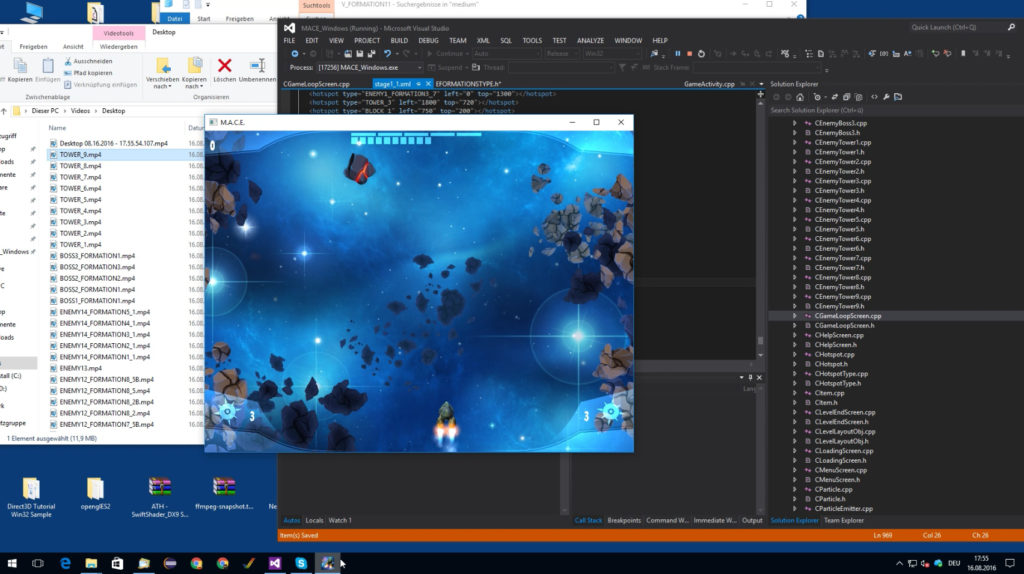
Task: Click the Search Solution Explorer field
Action: 895,110
